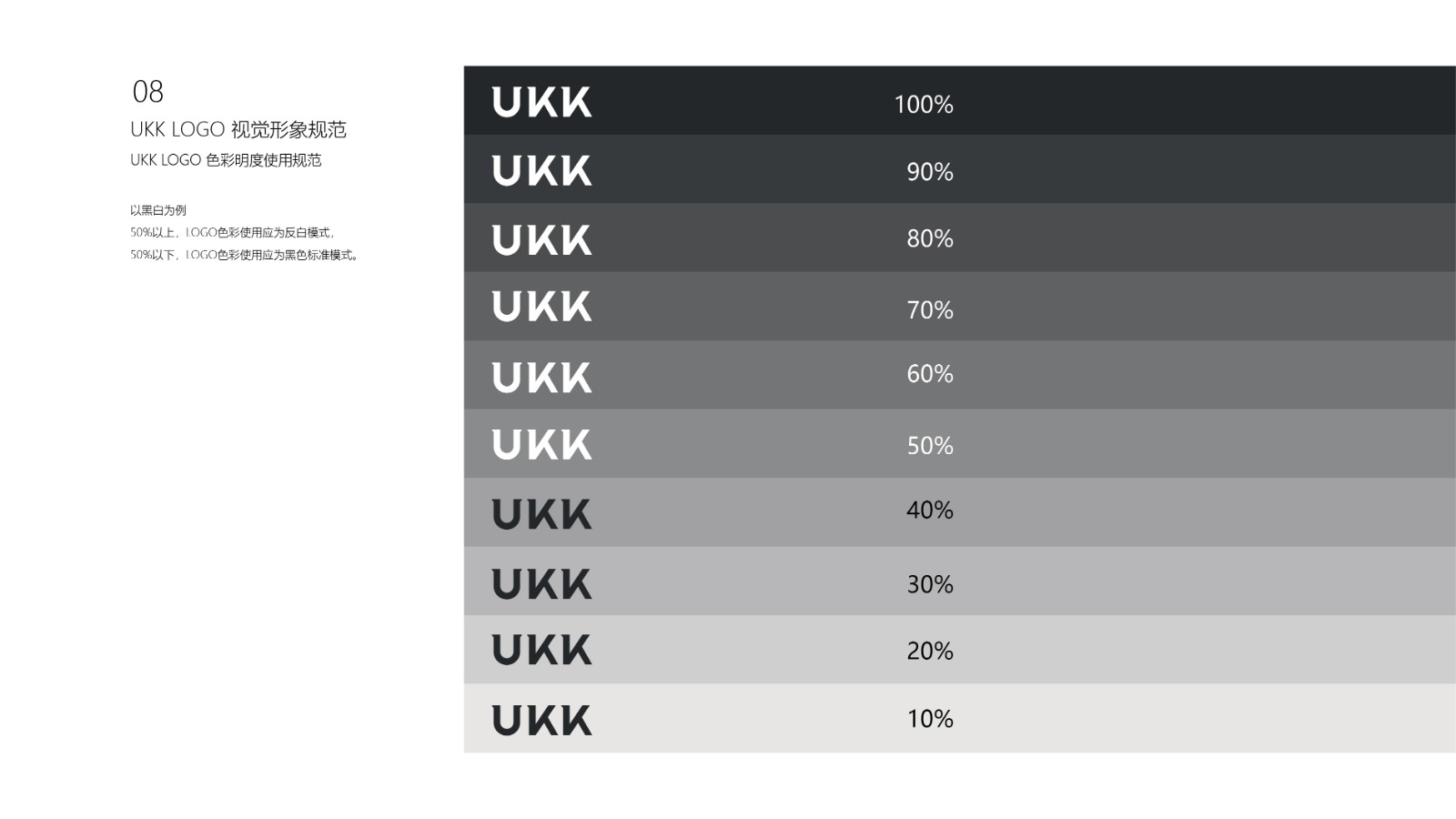Click the page number 08
The height and width of the screenshot is (819, 1456).
(148, 92)
